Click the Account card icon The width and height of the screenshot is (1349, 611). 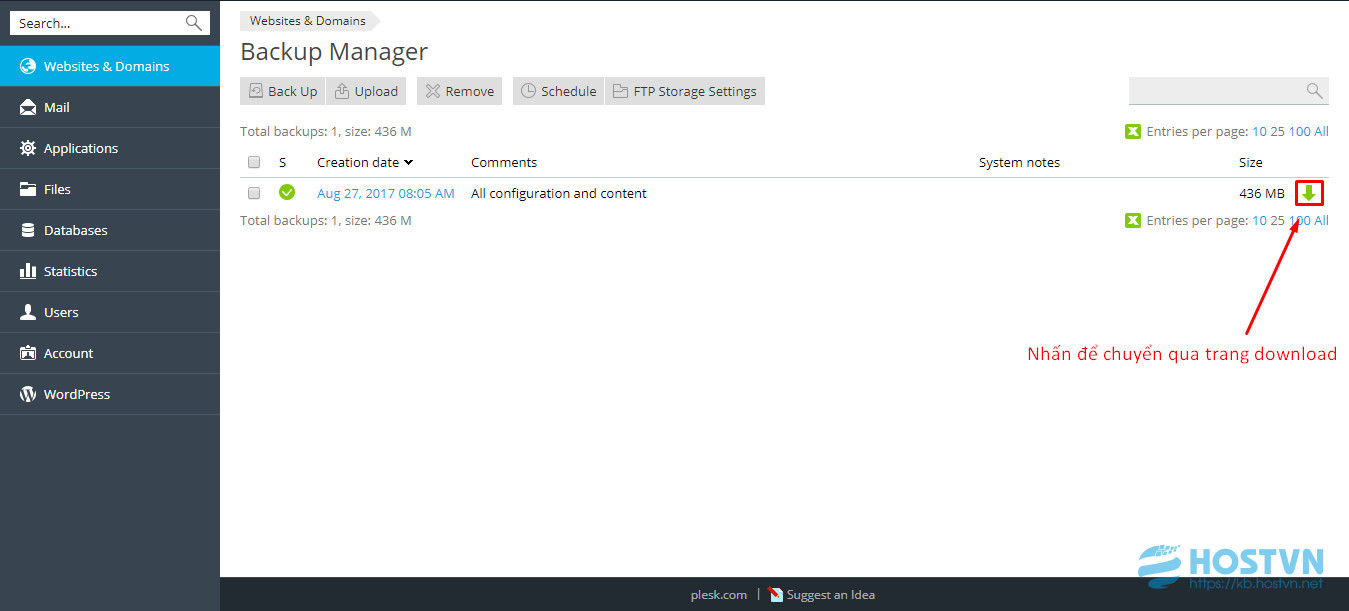[28, 353]
